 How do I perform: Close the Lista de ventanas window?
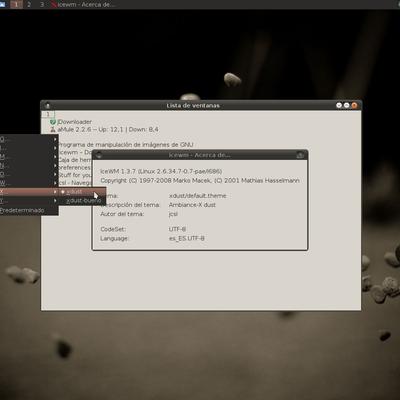coord(354,105)
